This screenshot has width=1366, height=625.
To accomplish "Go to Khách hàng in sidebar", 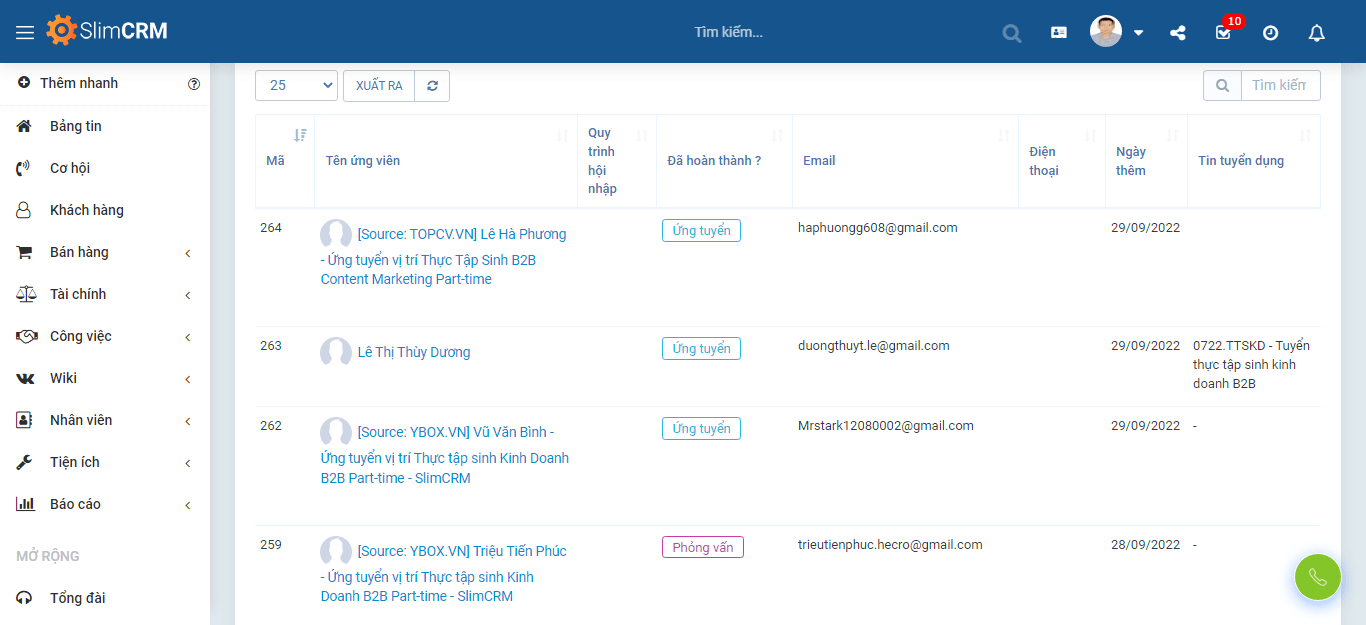I will point(87,210).
